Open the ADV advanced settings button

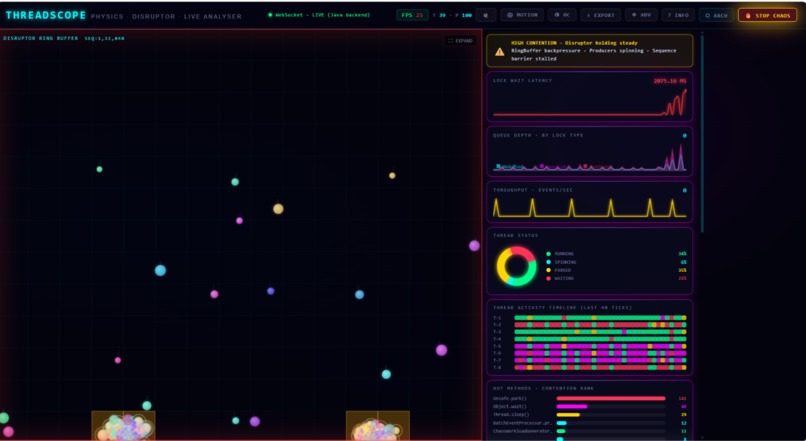[x=641, y=15]
